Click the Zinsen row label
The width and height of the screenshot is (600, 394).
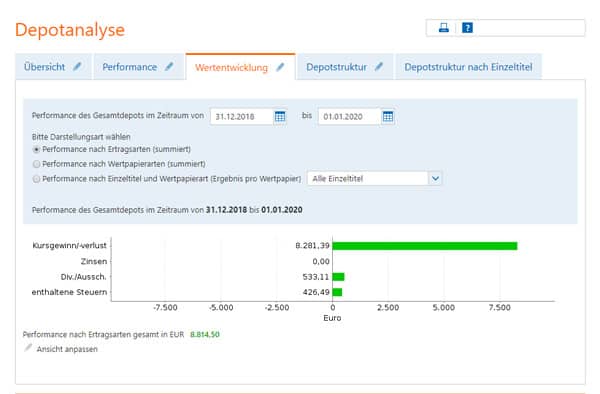click(94, 261)
